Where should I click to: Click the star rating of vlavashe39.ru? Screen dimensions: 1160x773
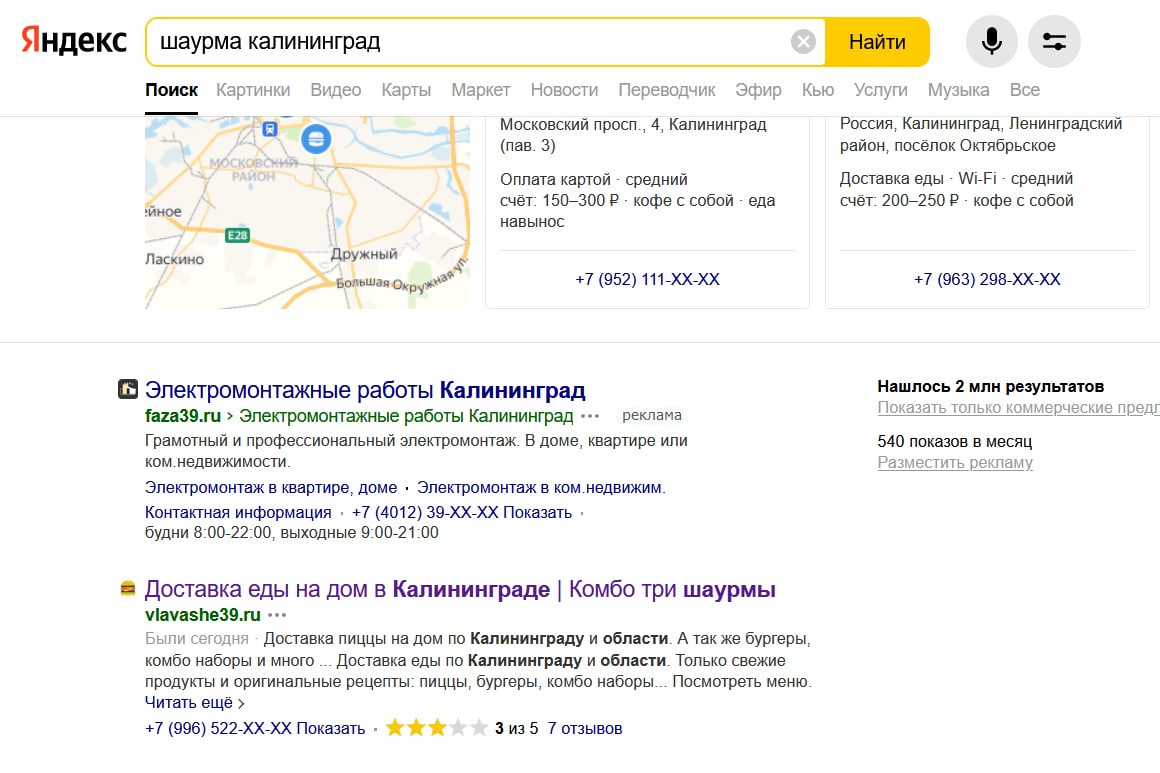coord(436,728)
